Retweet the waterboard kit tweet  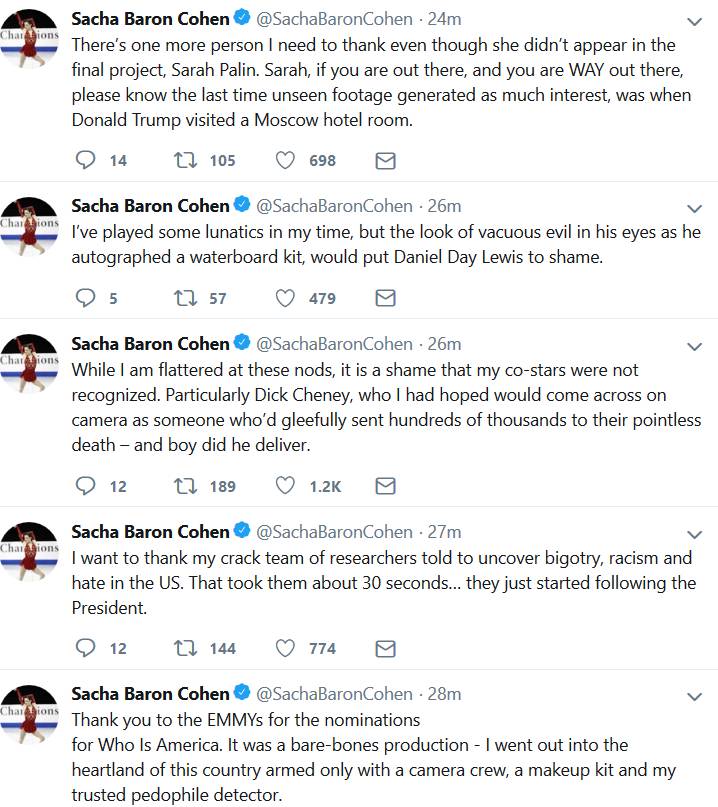pyautogui.click(x=186, y=298)
